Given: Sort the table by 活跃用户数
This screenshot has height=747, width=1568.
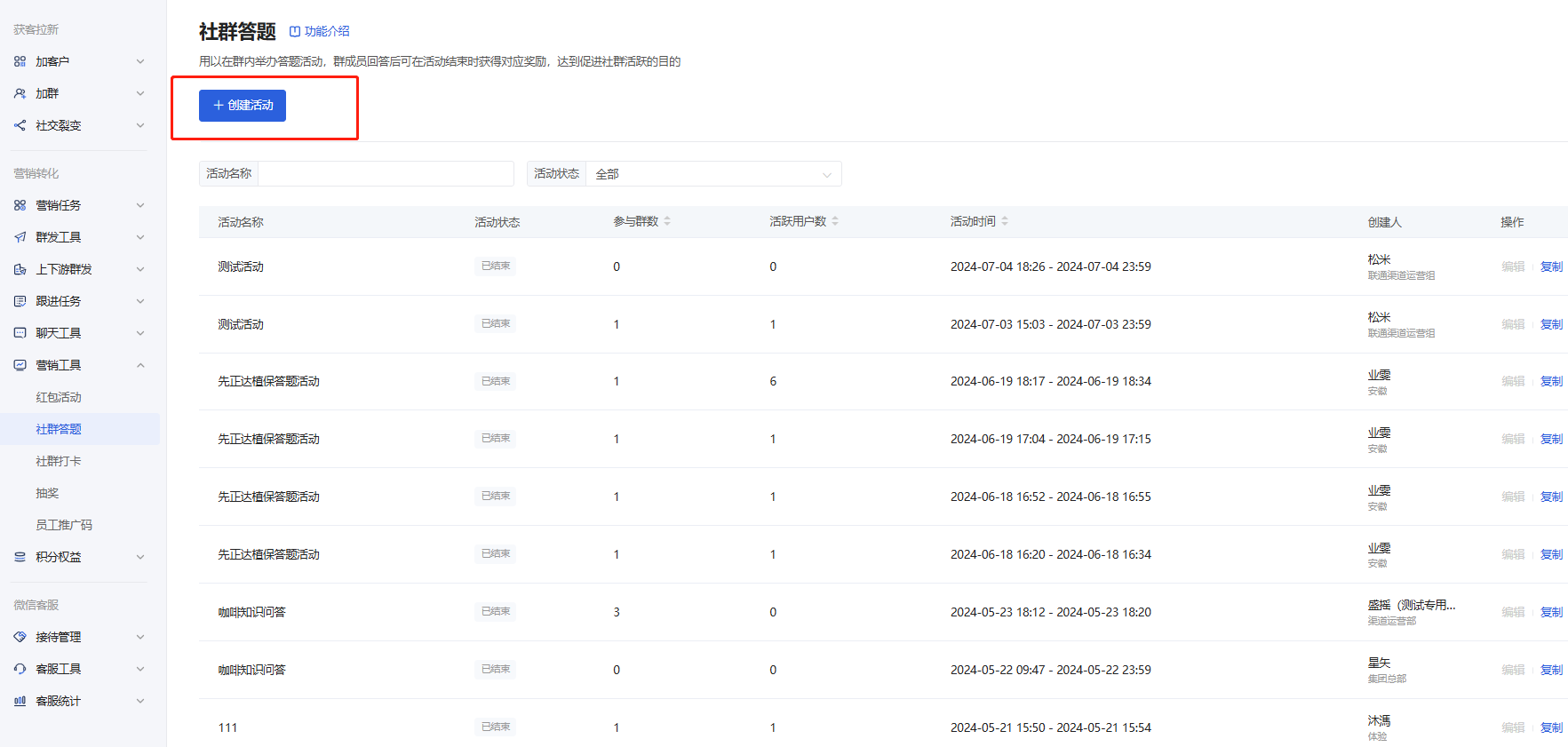Looking at the screenshot, I should point(835,221).
